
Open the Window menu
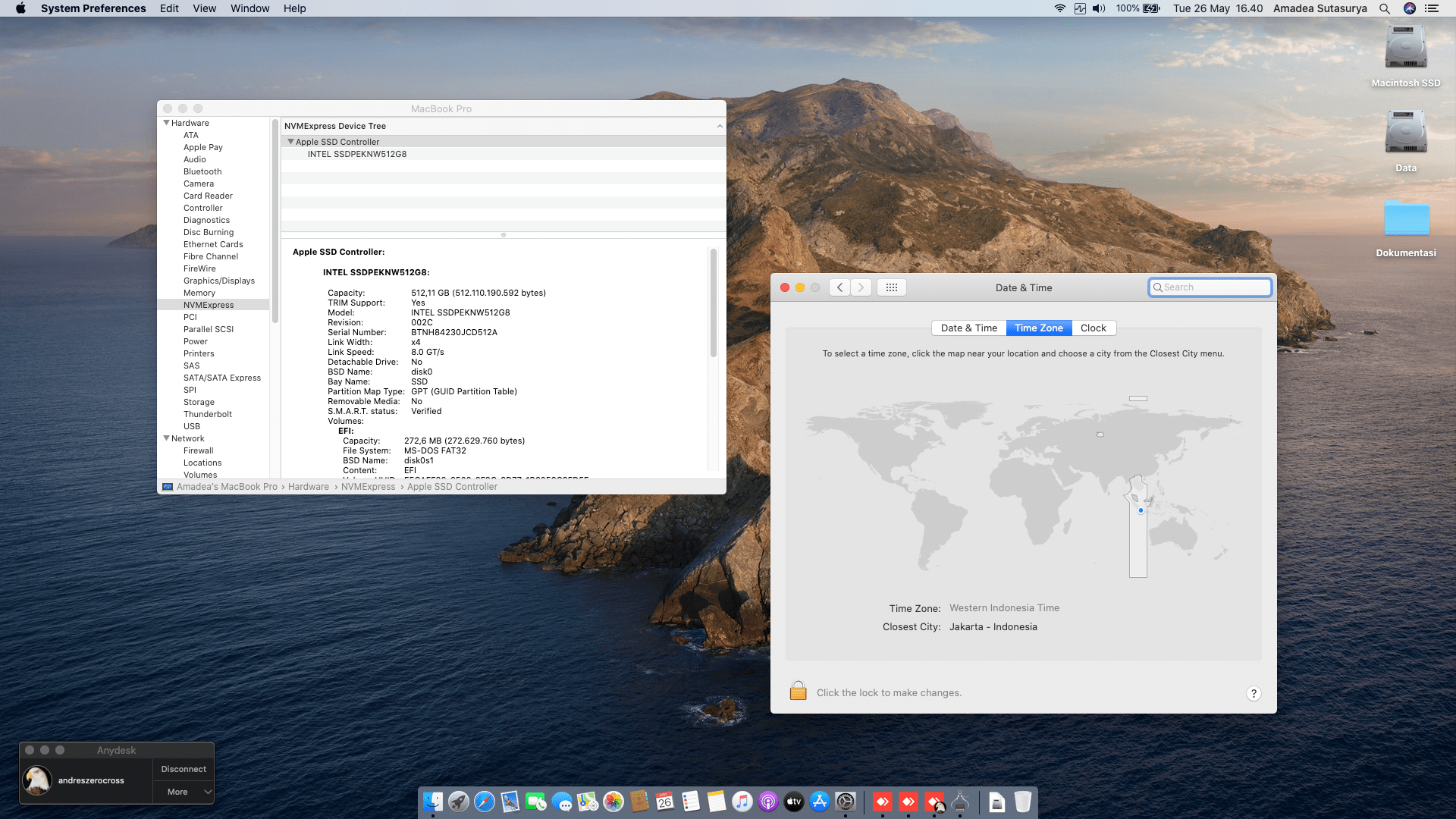pos(249,8)
